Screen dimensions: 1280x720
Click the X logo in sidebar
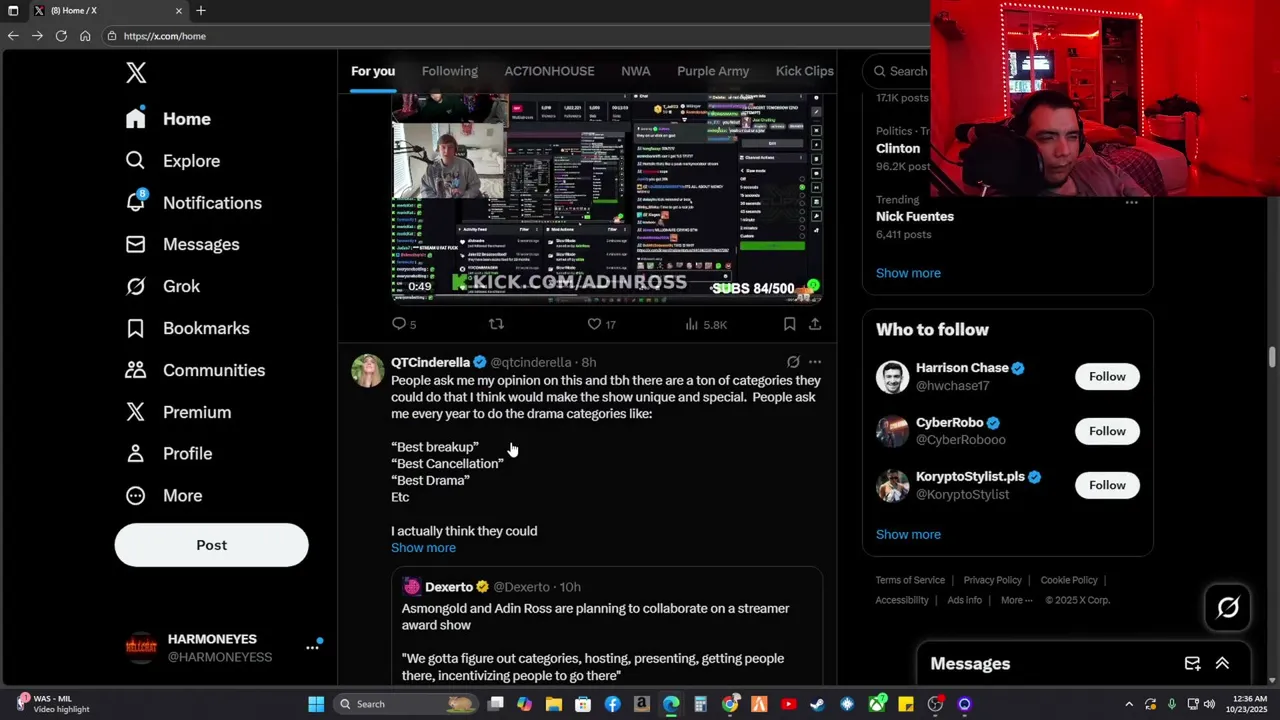click(x=136, y=72)
